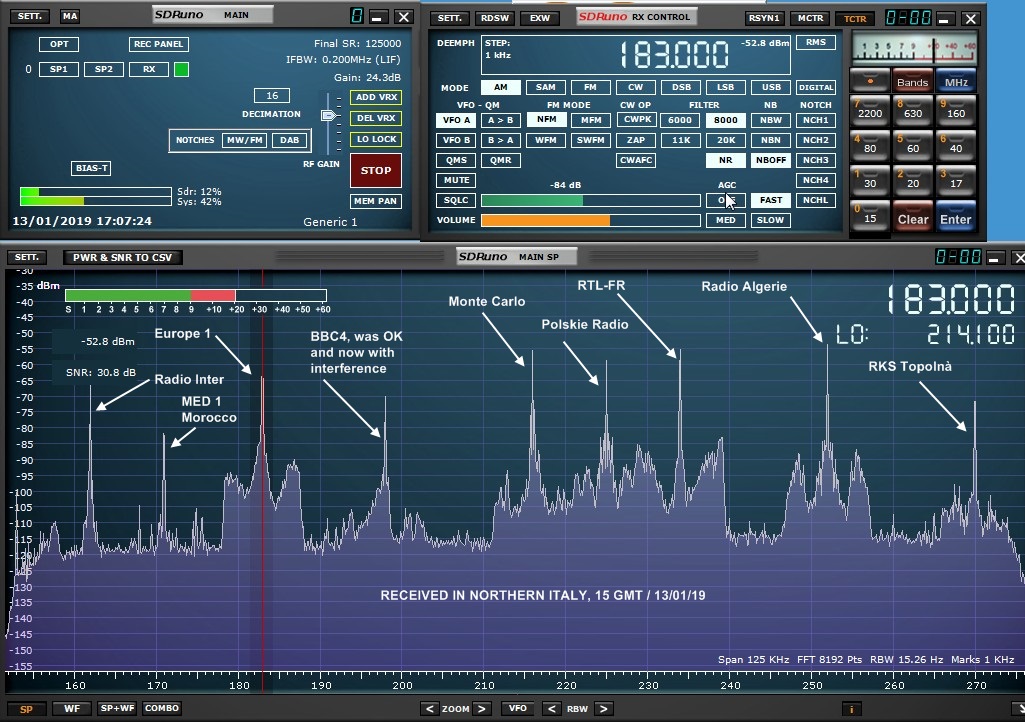Switch to COMBO view
The width and height of the screenshot is (1025, 722).
162,708
